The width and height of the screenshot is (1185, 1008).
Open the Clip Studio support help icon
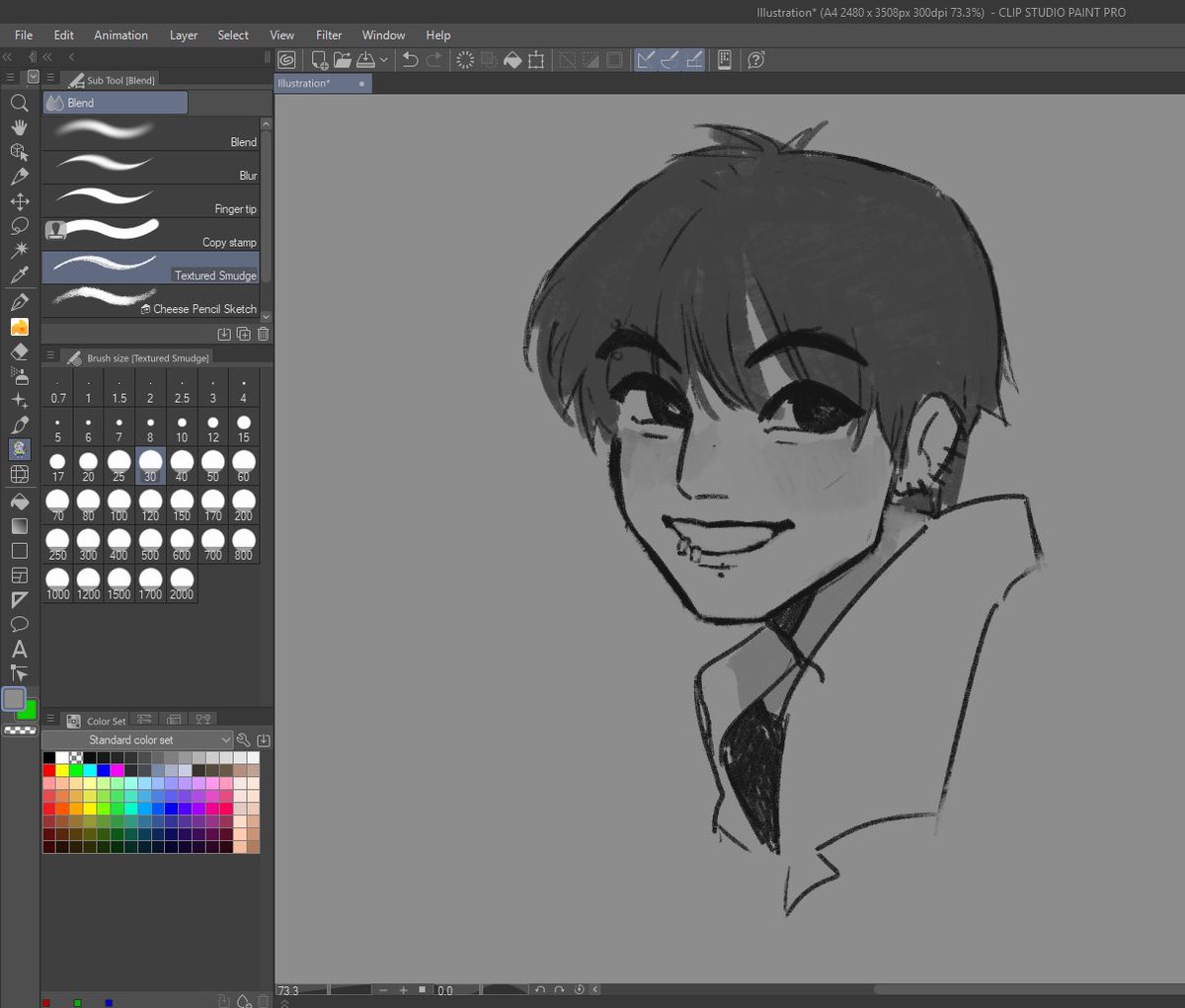coord(756,60)
